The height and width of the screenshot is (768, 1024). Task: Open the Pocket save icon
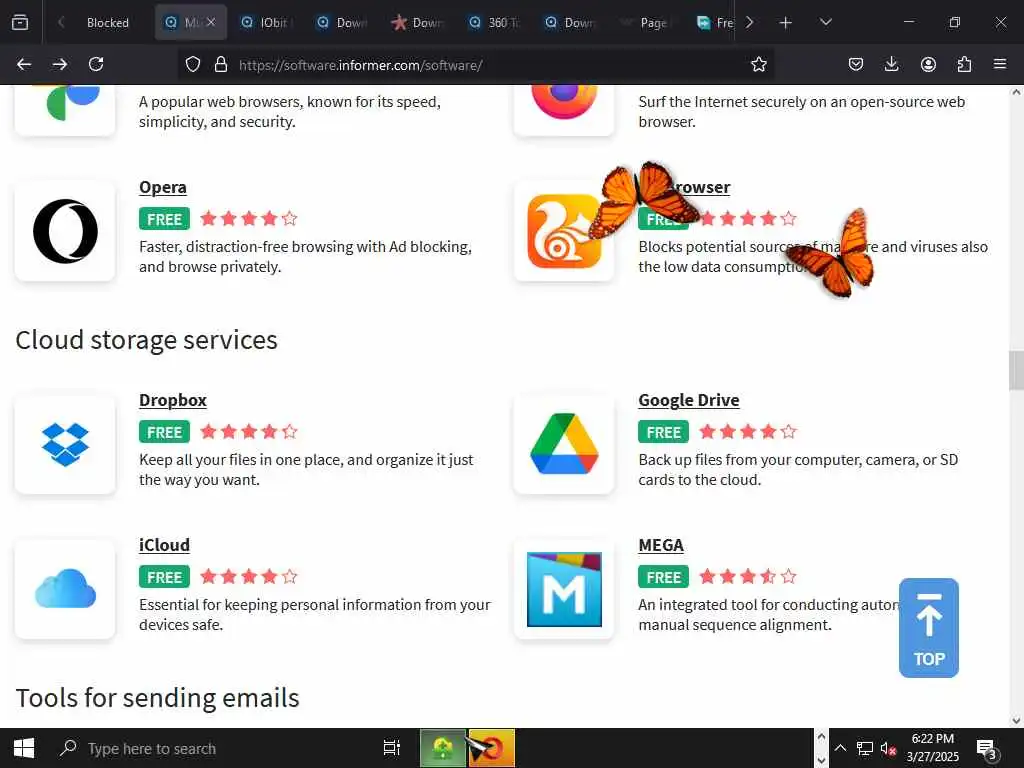tap(856, 64)
